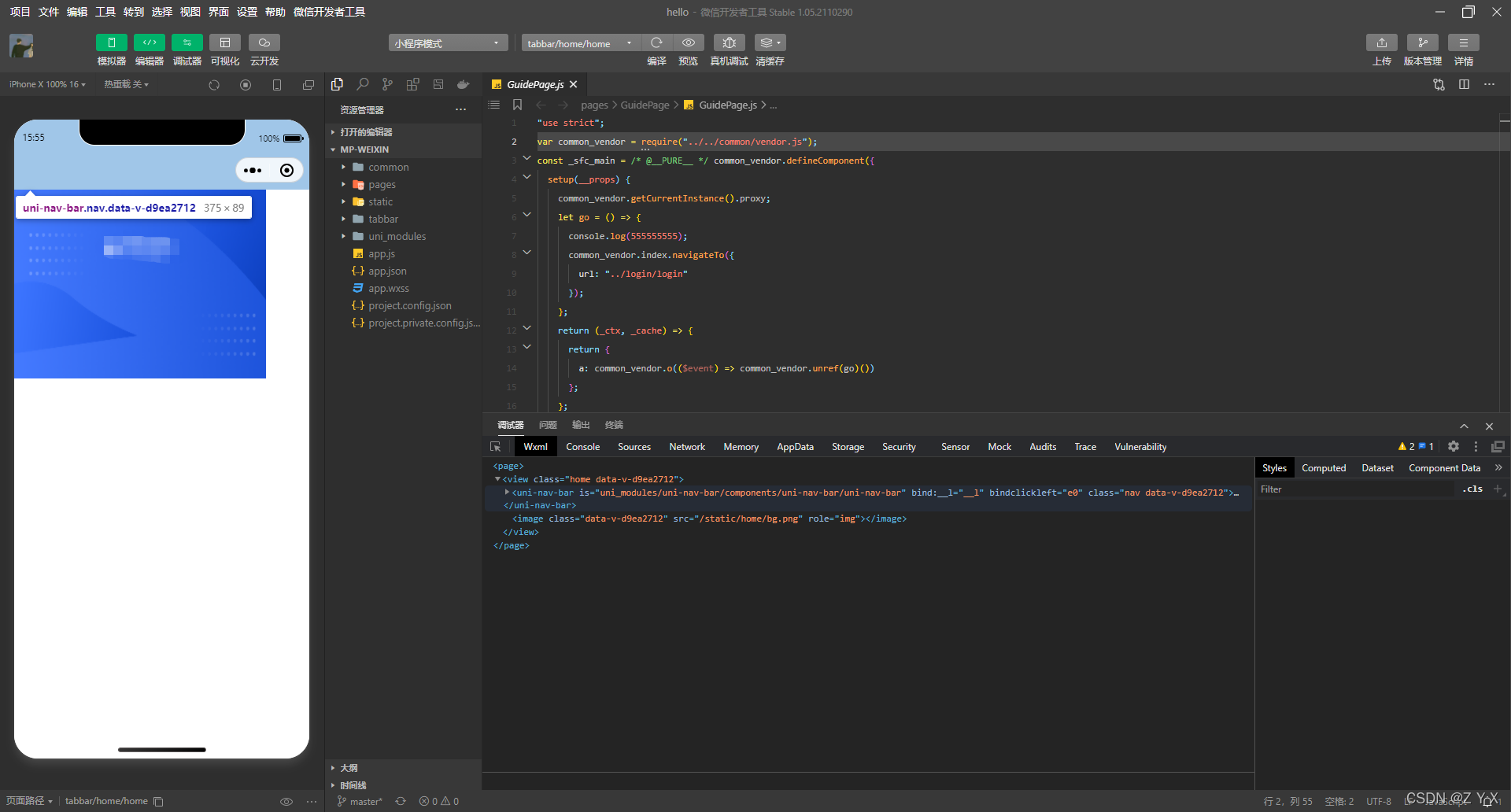Click the simulator stop icon
1511x812 pixels.
[246, 85]
